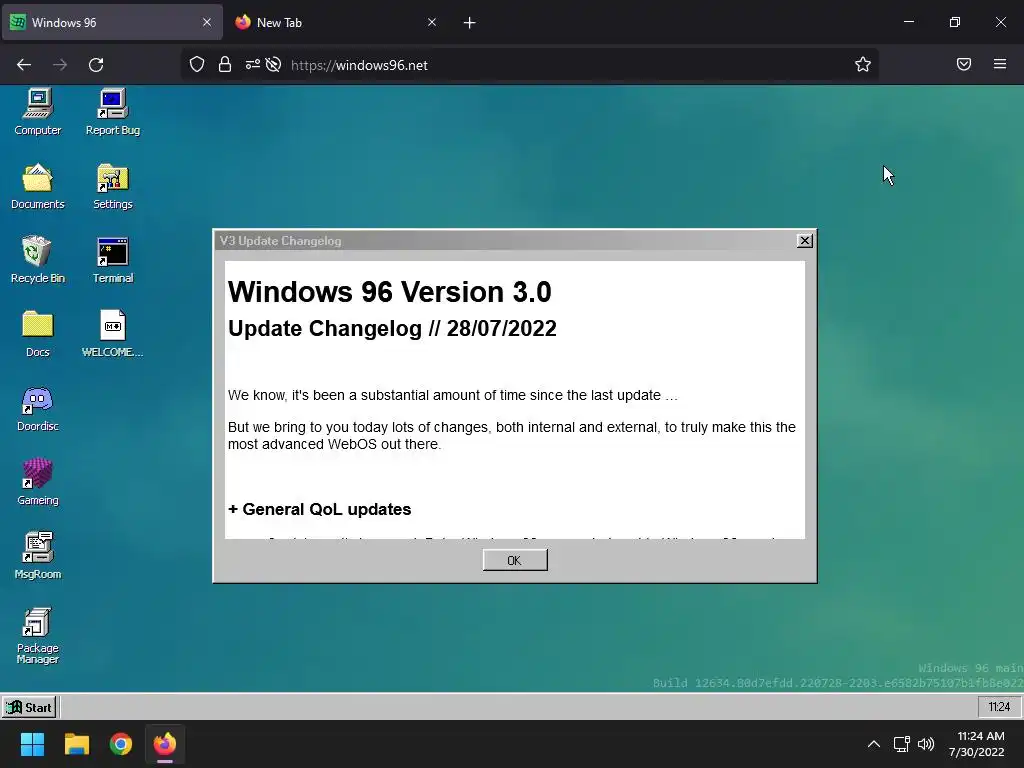Click OK in the V3 Update Changelog dialog
1024x768 pixels.
tap(515, 560)
